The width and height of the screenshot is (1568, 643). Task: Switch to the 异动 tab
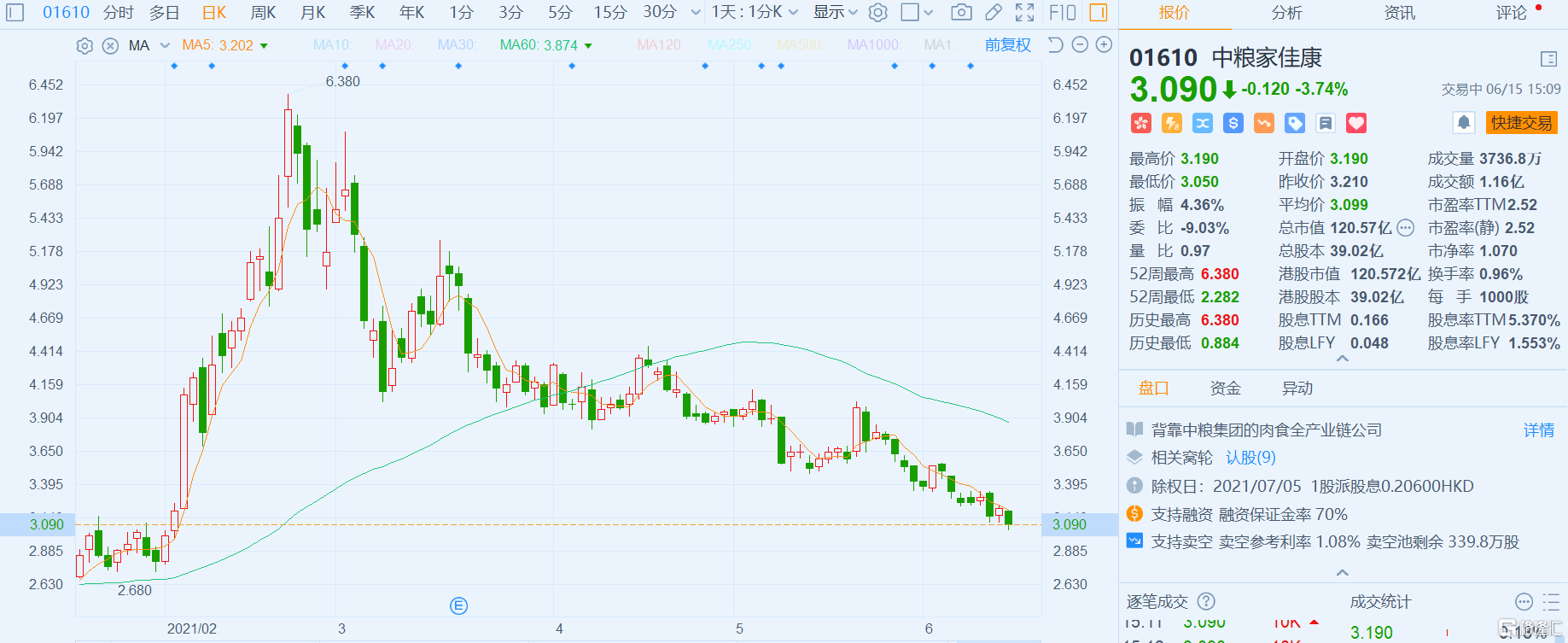tap(1297, 389)
